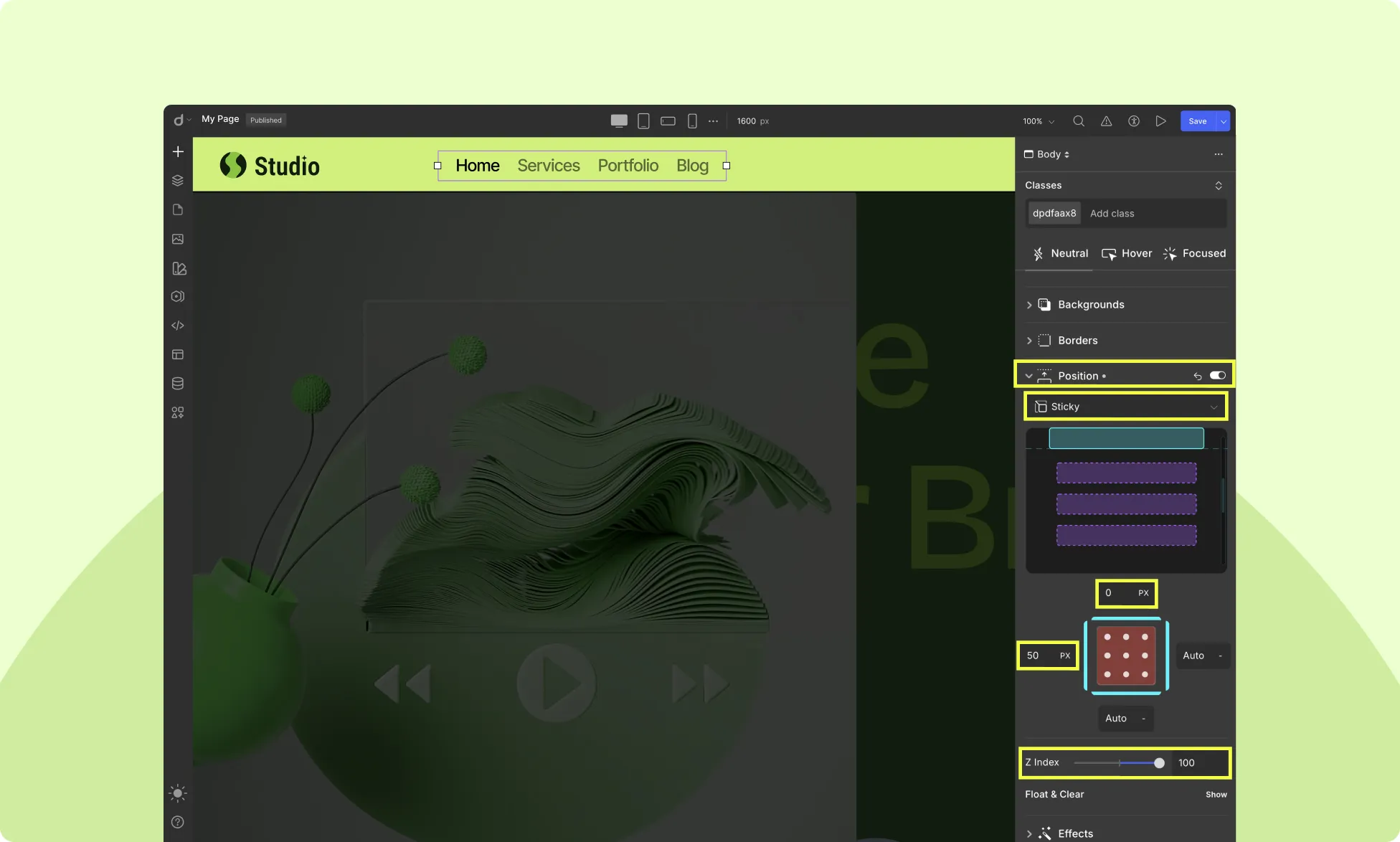The width and height of the screenshot is (1400, 842).
Task: Open the app logo menu
Action: point(182,120)
